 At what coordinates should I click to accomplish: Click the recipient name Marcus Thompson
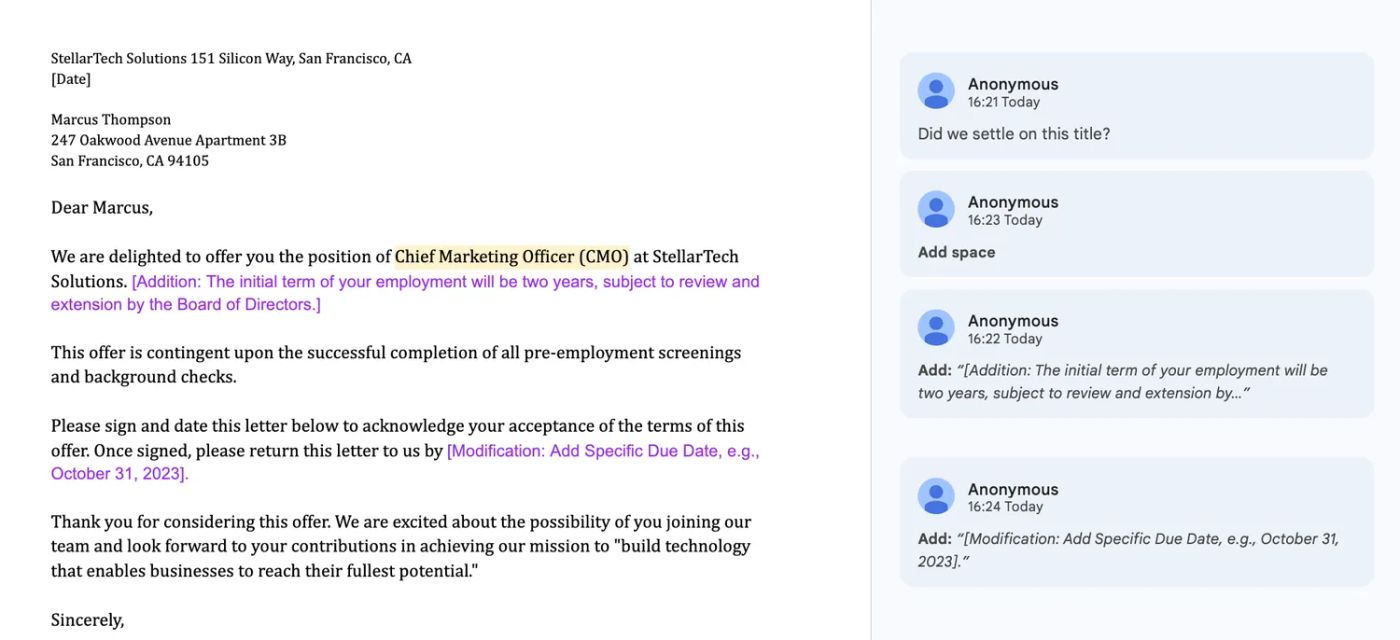[111, 120]
